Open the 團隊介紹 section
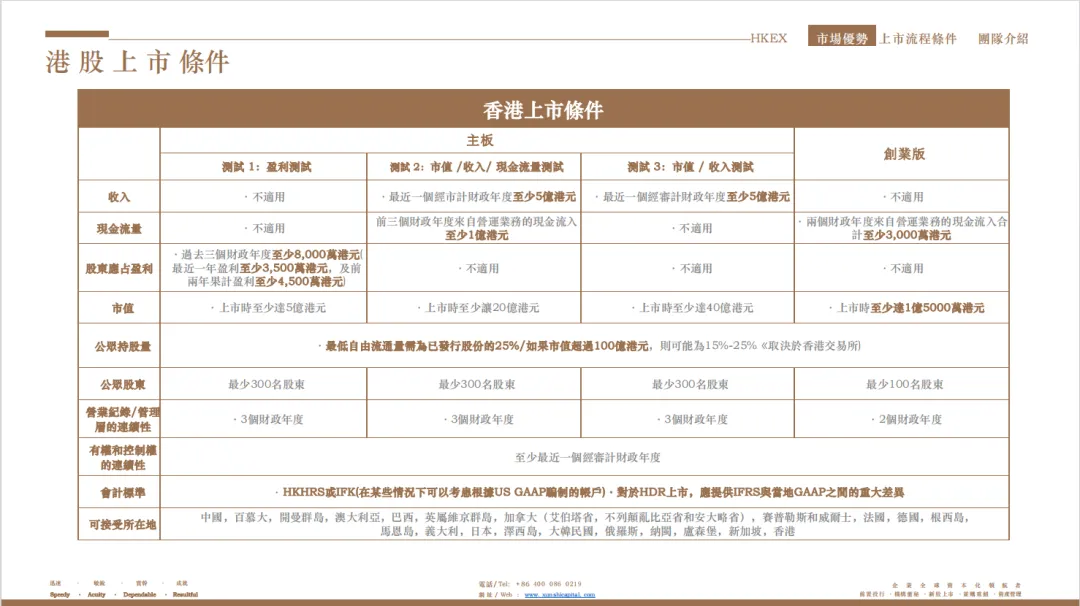This screenshot has height=606, width=1080. (x=1003, y=36)
